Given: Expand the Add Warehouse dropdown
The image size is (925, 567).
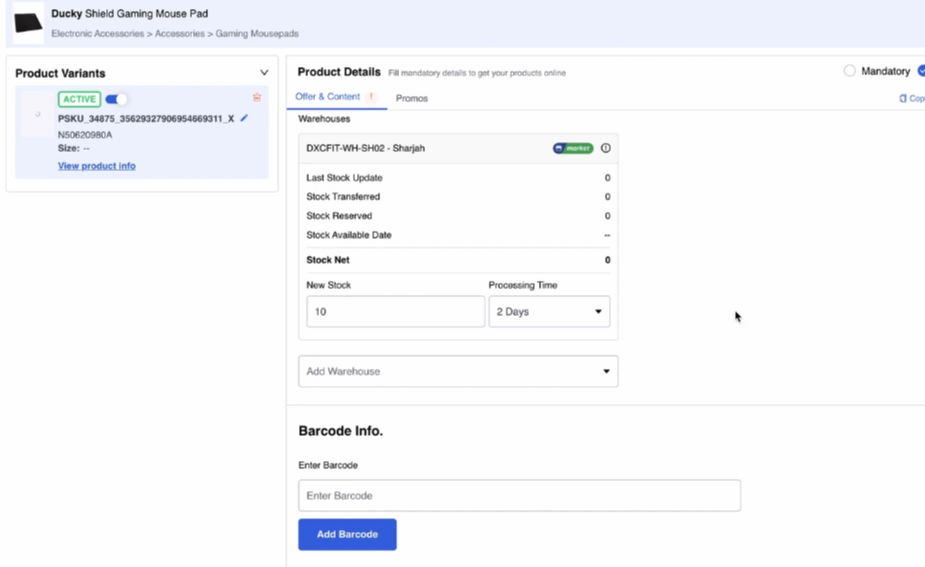Looking at the screenshot, I should [x=458, y=371].
